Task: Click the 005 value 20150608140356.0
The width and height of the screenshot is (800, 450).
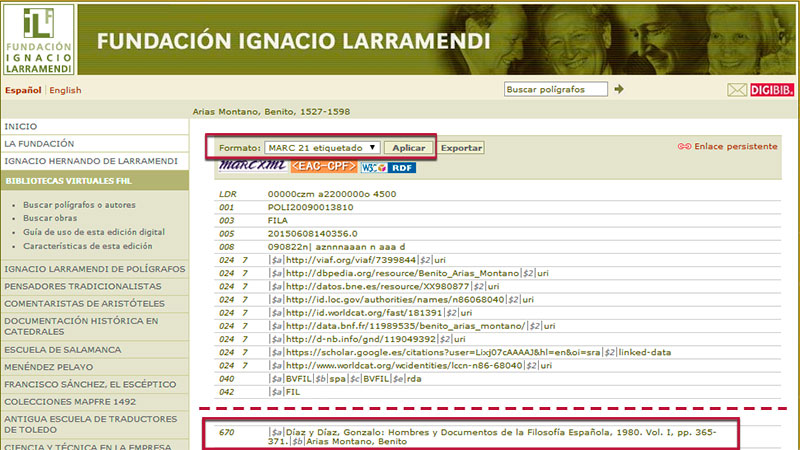Action: pos(312,234)
